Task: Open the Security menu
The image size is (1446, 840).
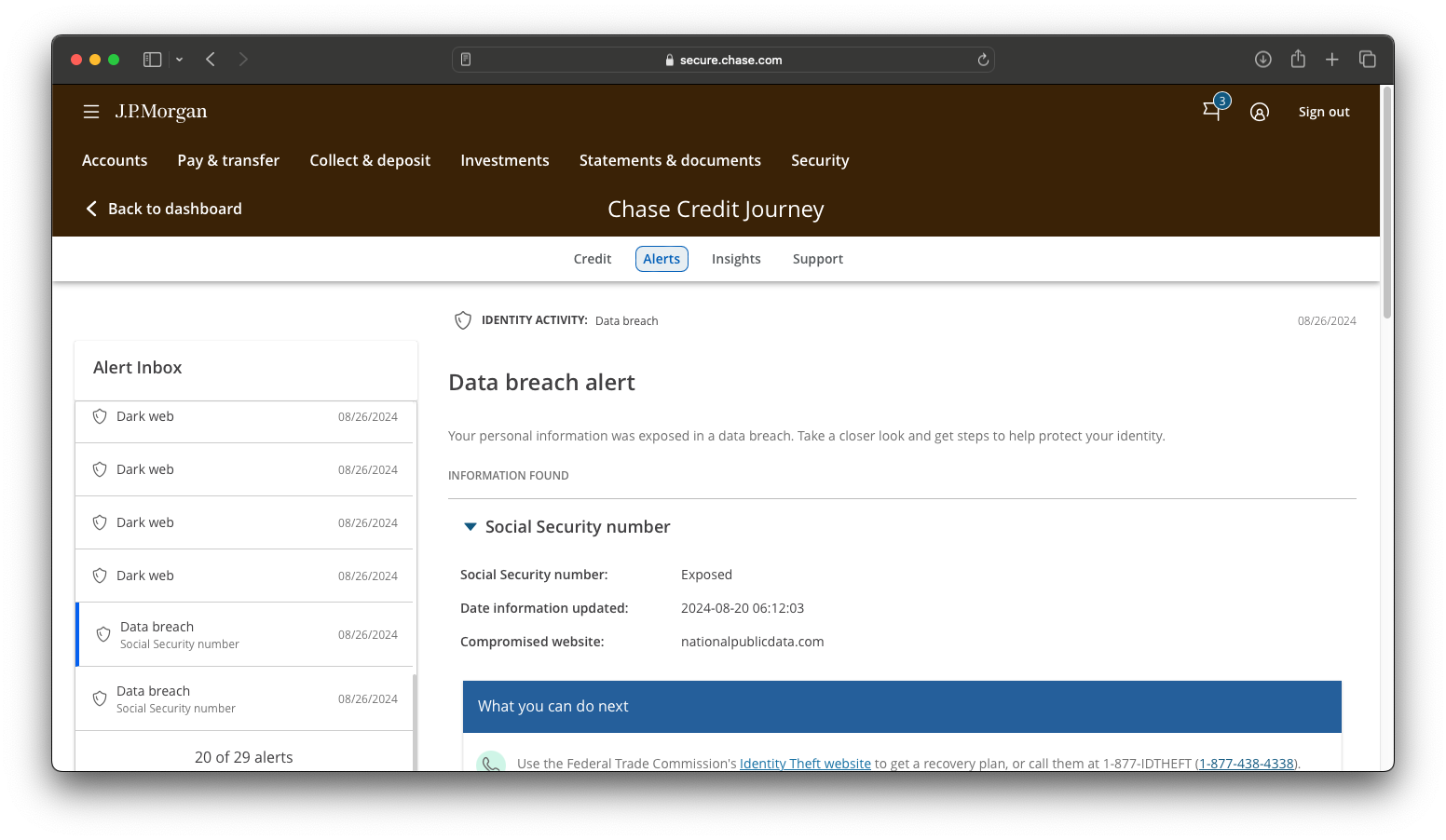Action: point(820,160)
